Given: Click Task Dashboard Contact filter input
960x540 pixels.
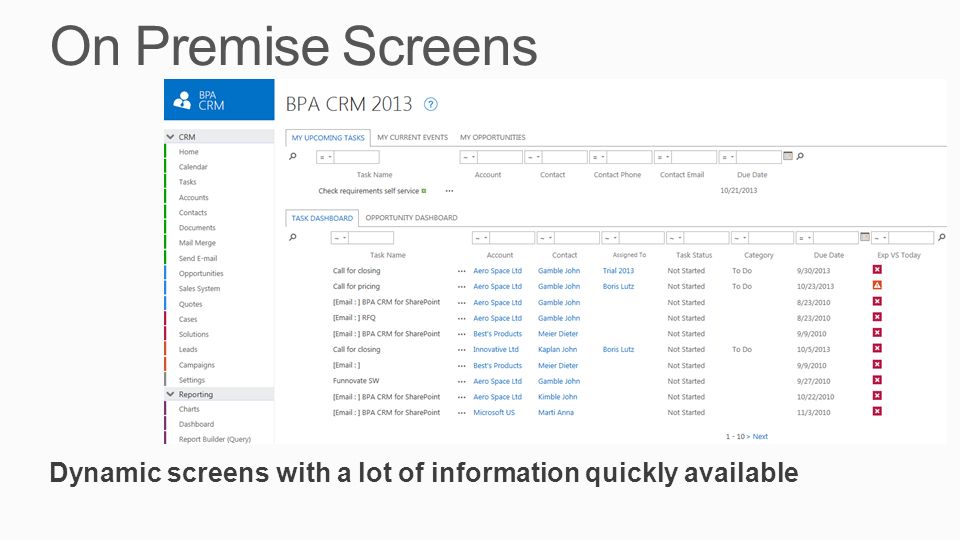Looking at the screenshot, I should 577,238.
